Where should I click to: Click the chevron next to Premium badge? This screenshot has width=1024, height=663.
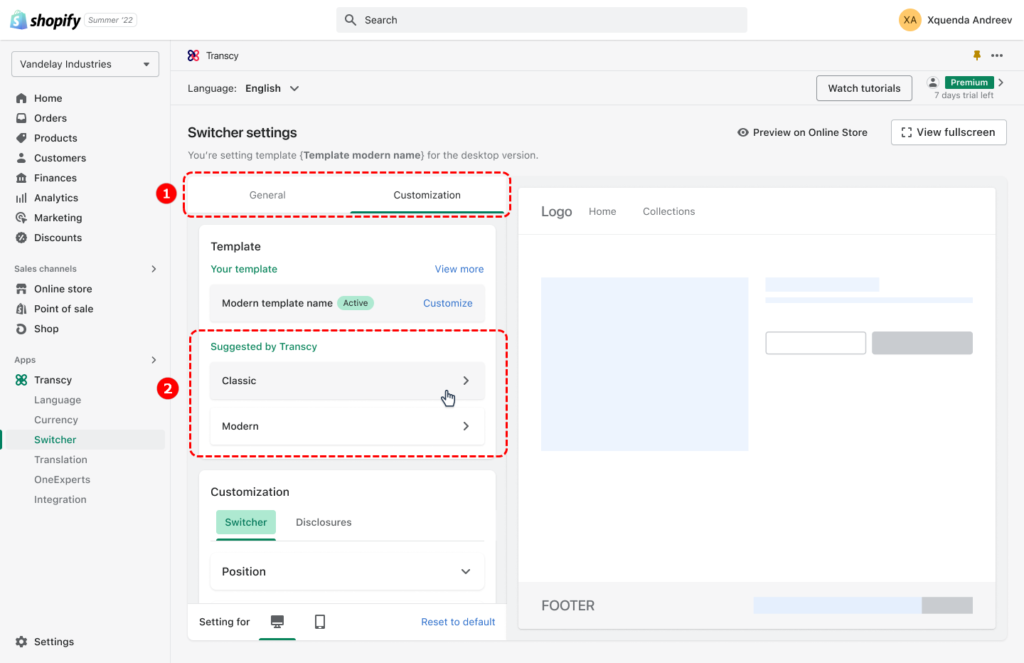coord(1001,82)
